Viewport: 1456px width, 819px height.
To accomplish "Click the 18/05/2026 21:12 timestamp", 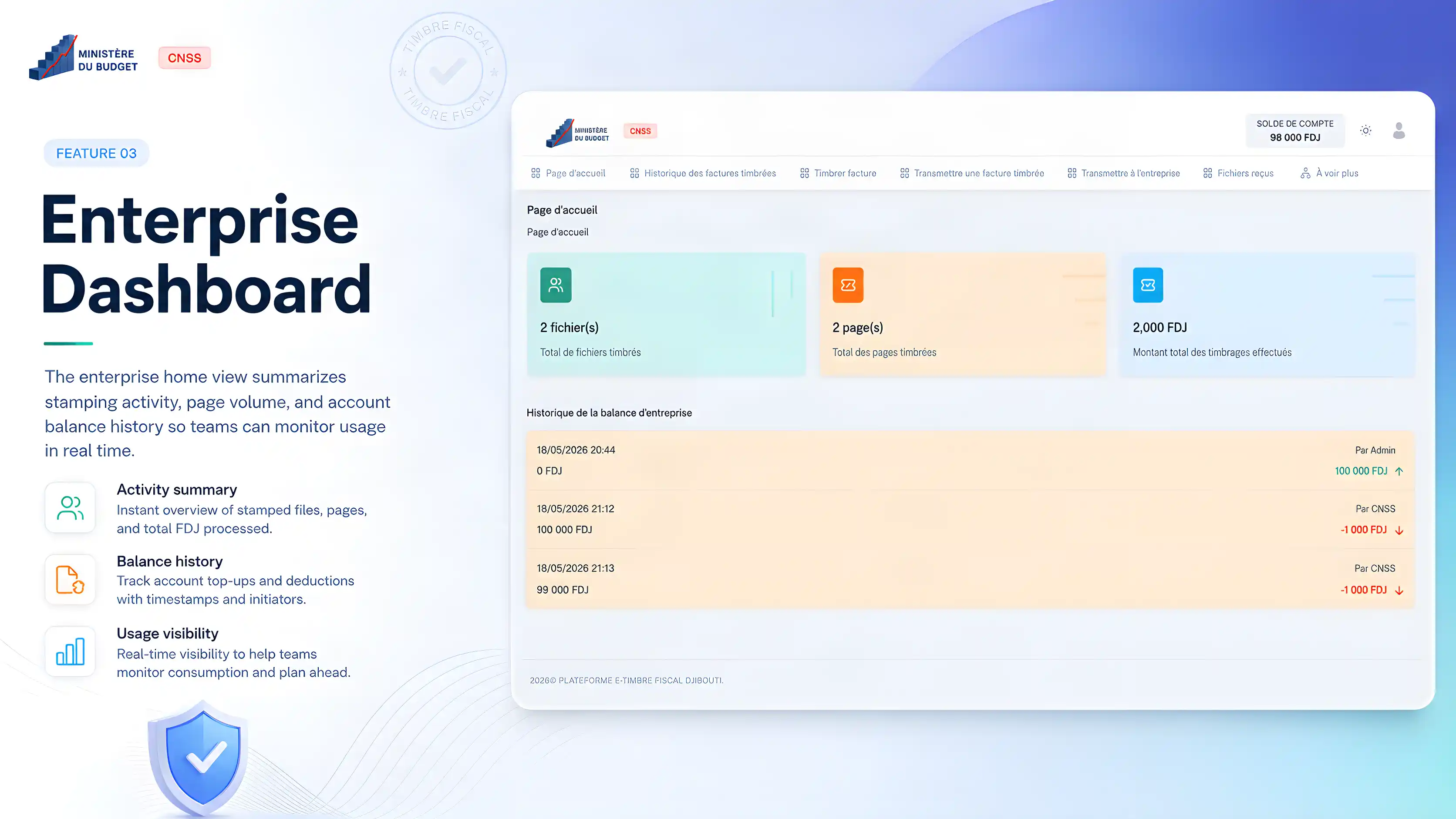I will (x=576, y=509).
